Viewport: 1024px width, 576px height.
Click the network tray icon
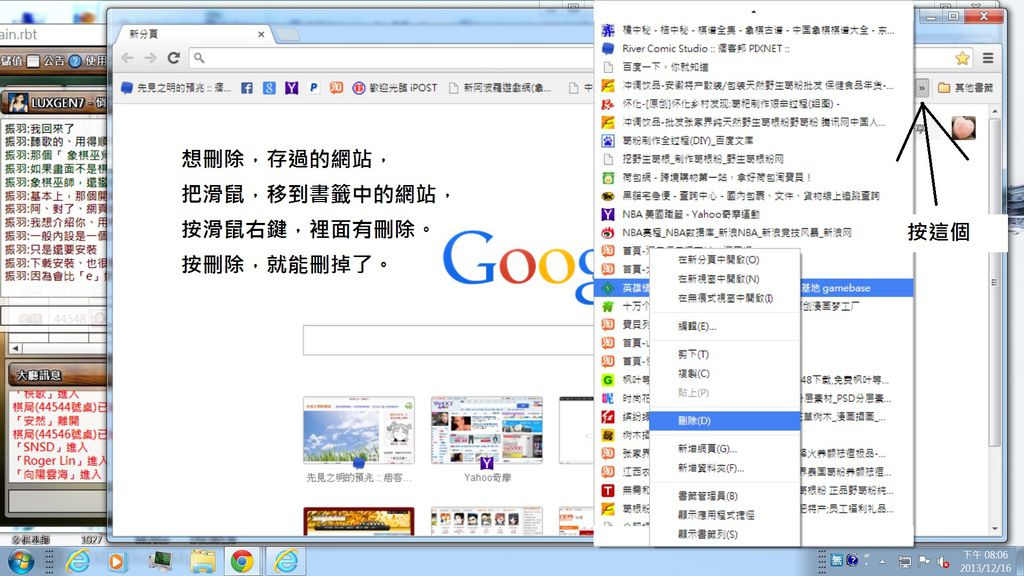[x=904, y=561]
